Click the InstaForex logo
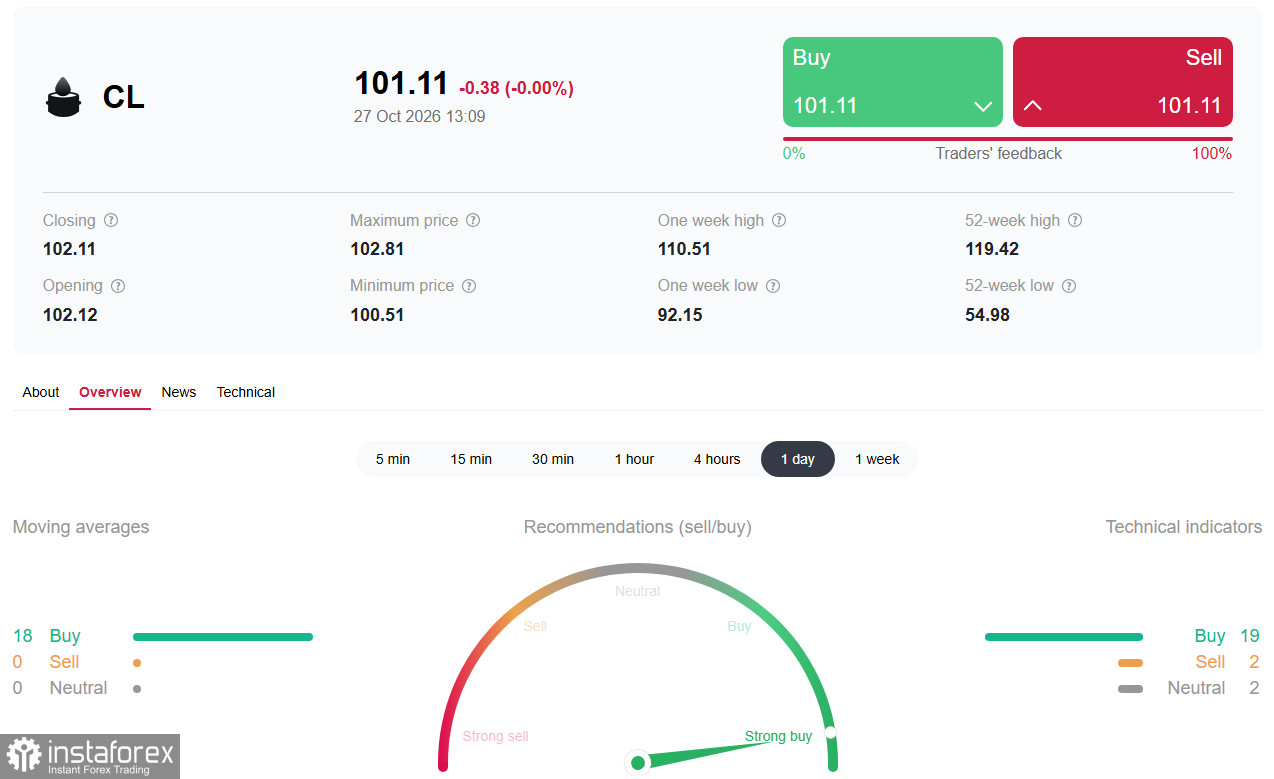 click(x=90, y=756)
